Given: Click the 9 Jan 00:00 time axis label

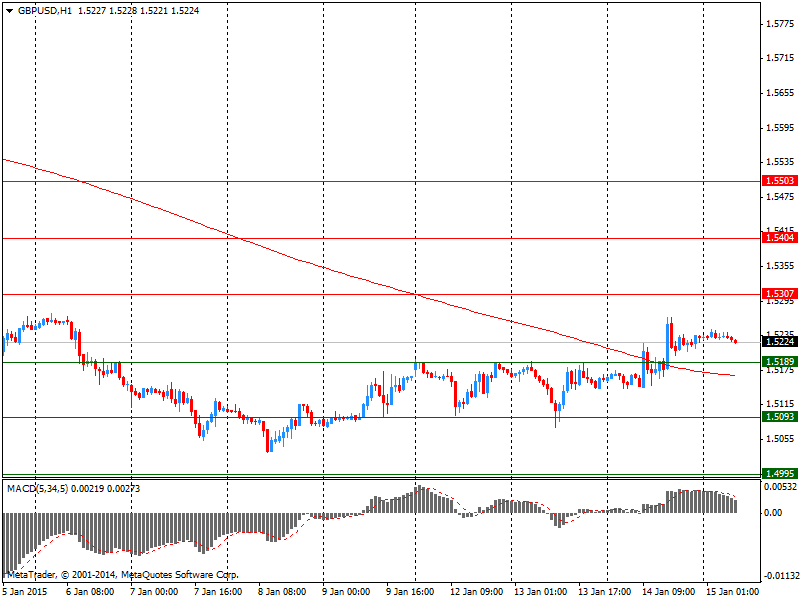Looking at the screenshot, I should (346, 592).
